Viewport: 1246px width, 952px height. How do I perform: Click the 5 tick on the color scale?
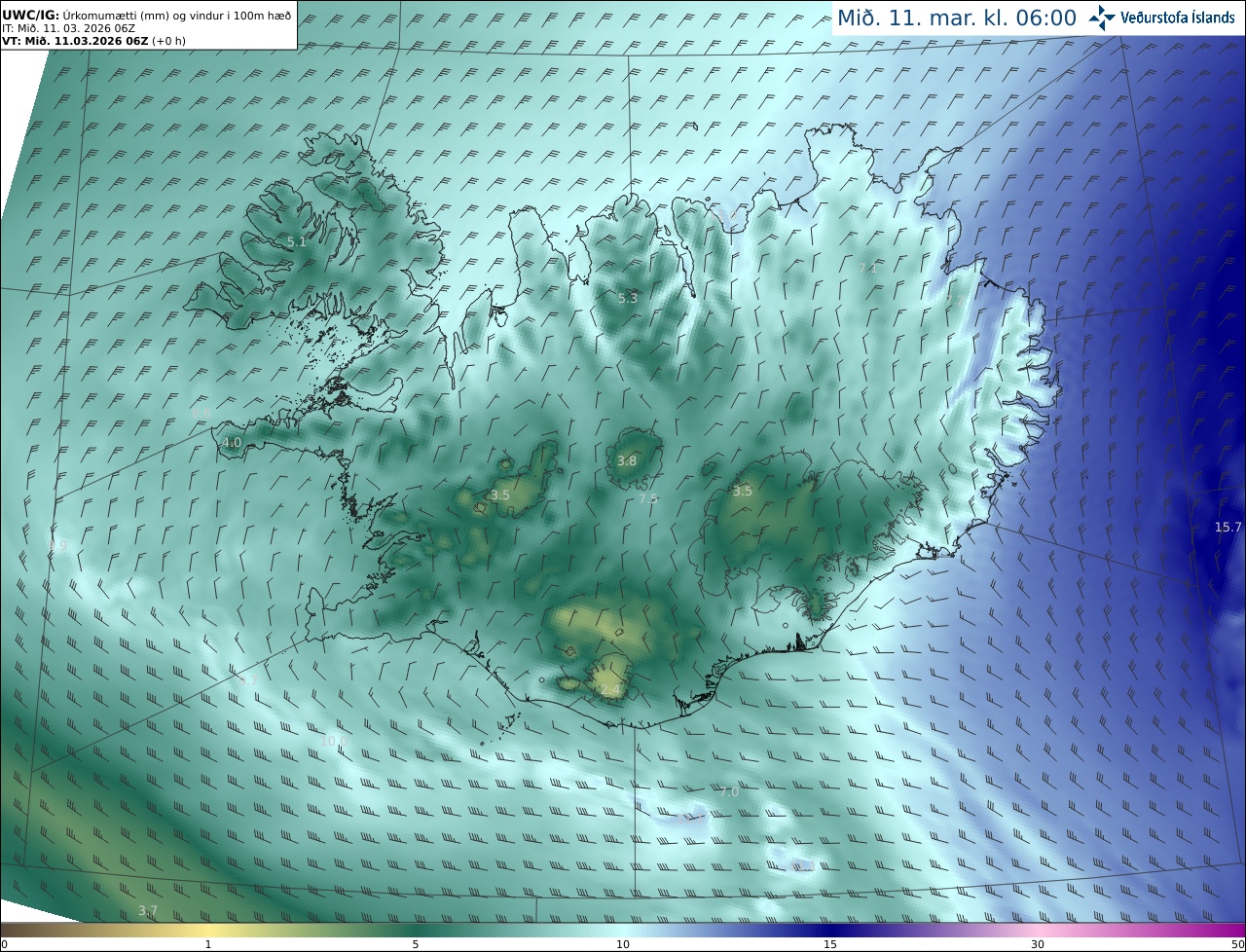(416, 944)
